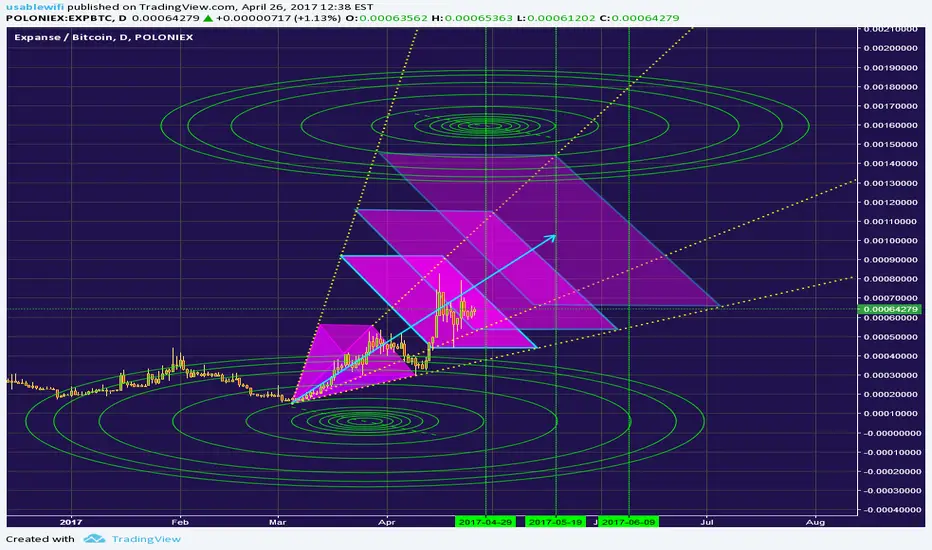The height and width of the screenshot is (550, 932).
Task: Click the 2017 label on time axis
Action: pyautogui.click(x=71, y=522)
